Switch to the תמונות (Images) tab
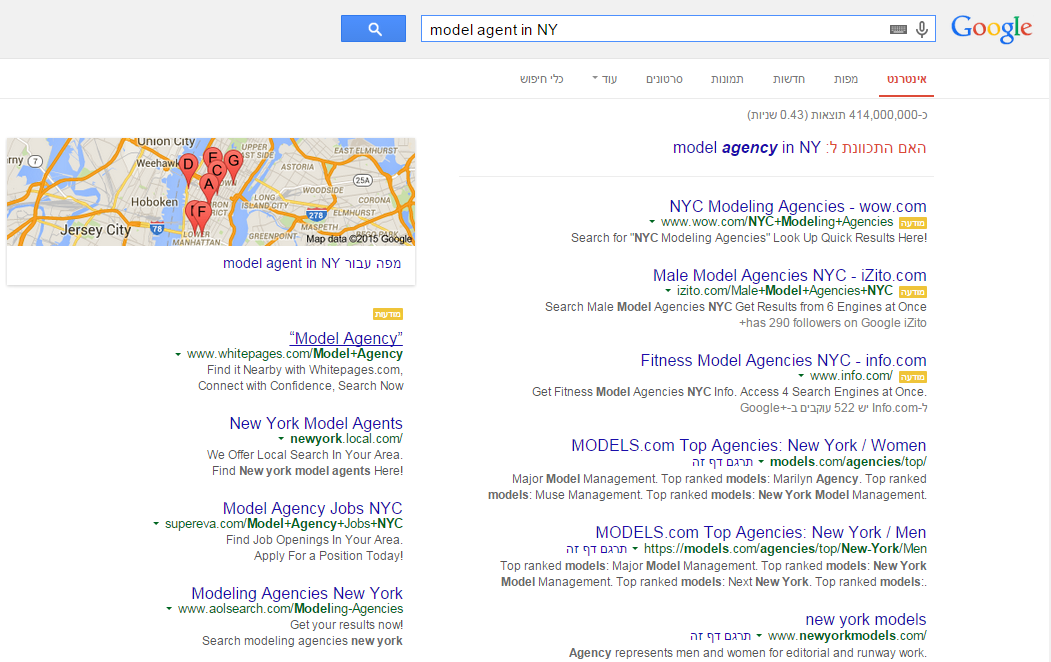The image size is (1051, 662). click(727, 79)
